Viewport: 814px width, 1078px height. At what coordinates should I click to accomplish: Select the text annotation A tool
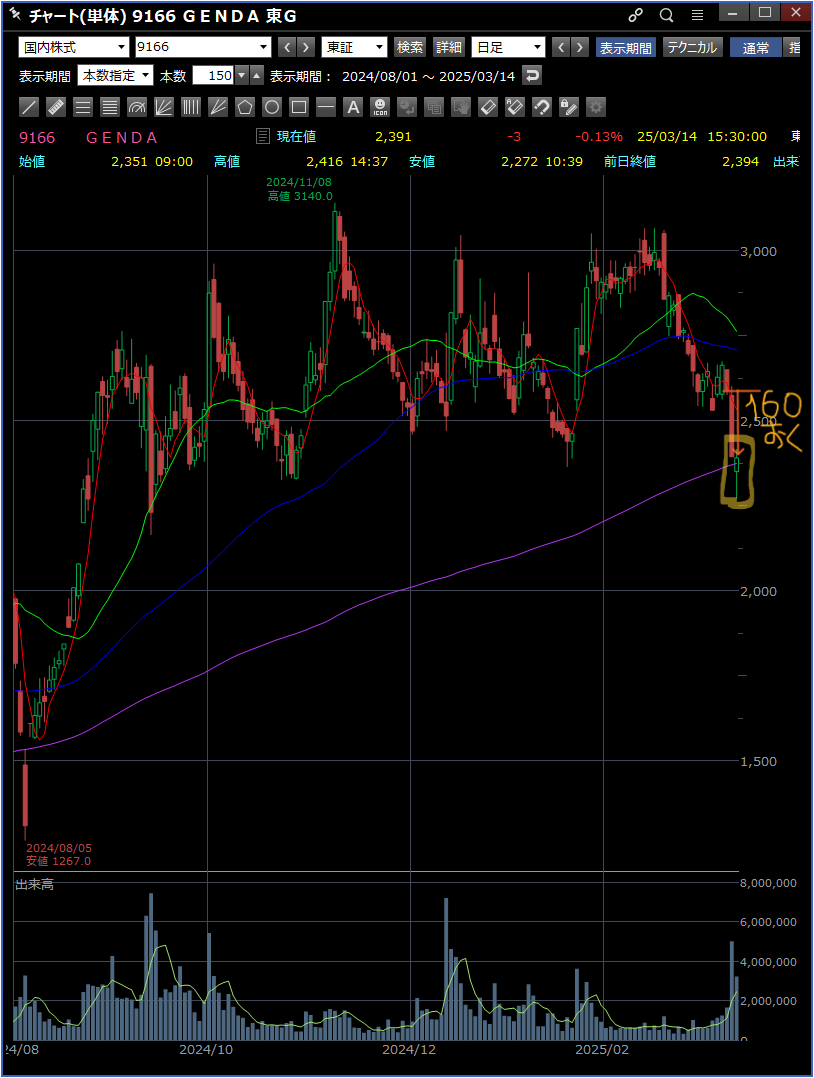click(353, 107)
